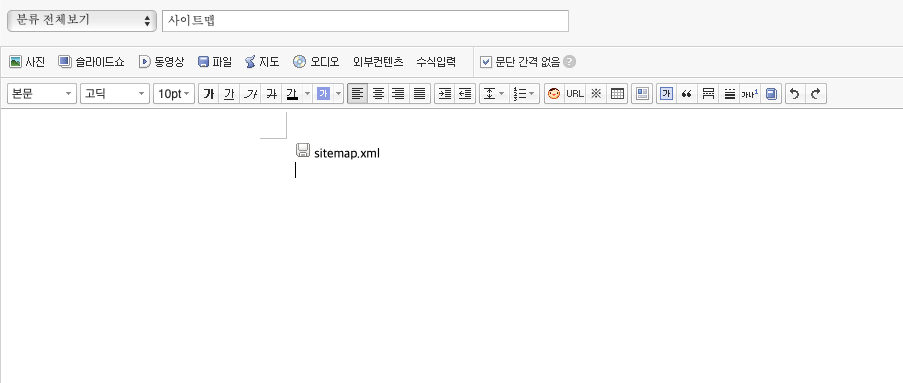The width and height of the screenshot is (903, 383).
Task: Align text to the left
Action: (x=357, y=93)
